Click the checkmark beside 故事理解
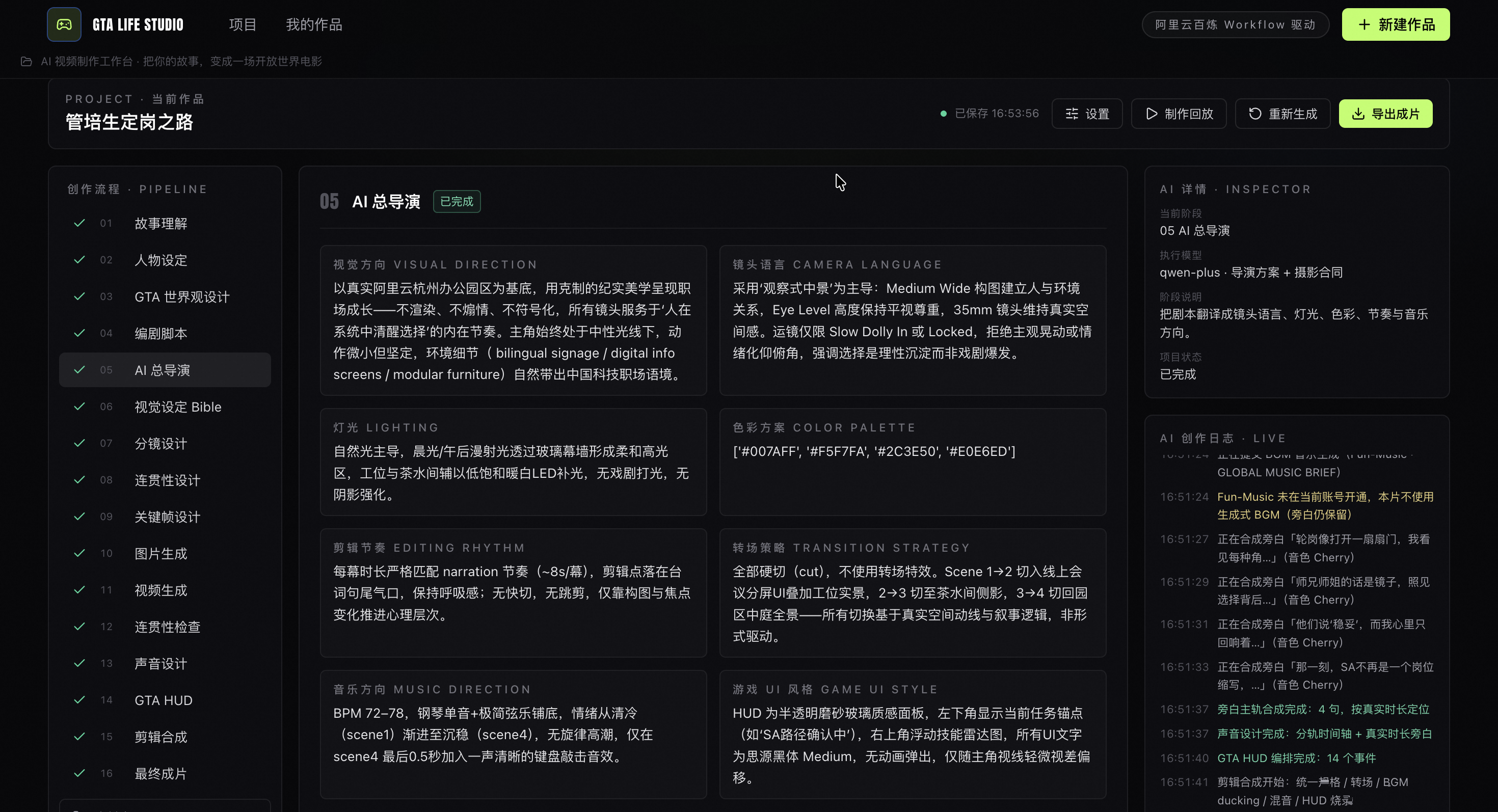 point(79,223)
